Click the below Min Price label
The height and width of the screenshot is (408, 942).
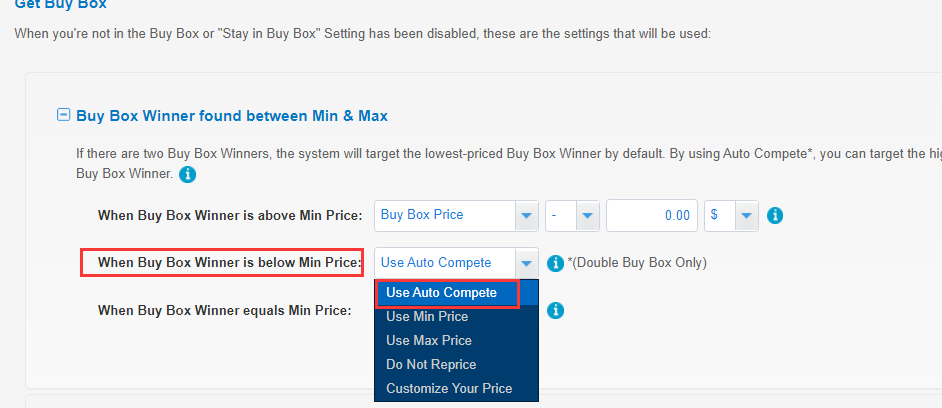[x=229, y=263]
